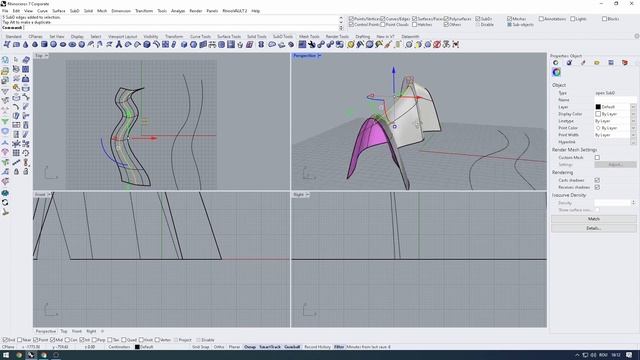The width and height of the screenshot is (640, 360).
Task: Select the blue shaded cube toolbar icon
Action: [x=184, y=44]
